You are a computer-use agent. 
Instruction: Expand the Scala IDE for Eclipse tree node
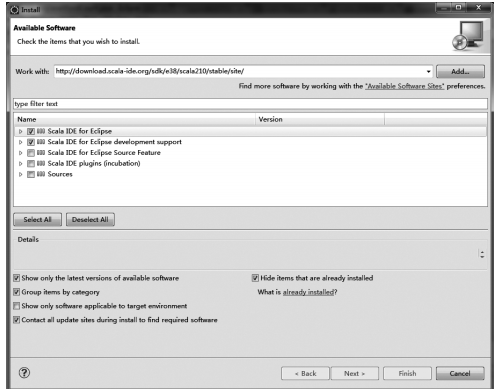pyautogui.click(x=21, y=131)
